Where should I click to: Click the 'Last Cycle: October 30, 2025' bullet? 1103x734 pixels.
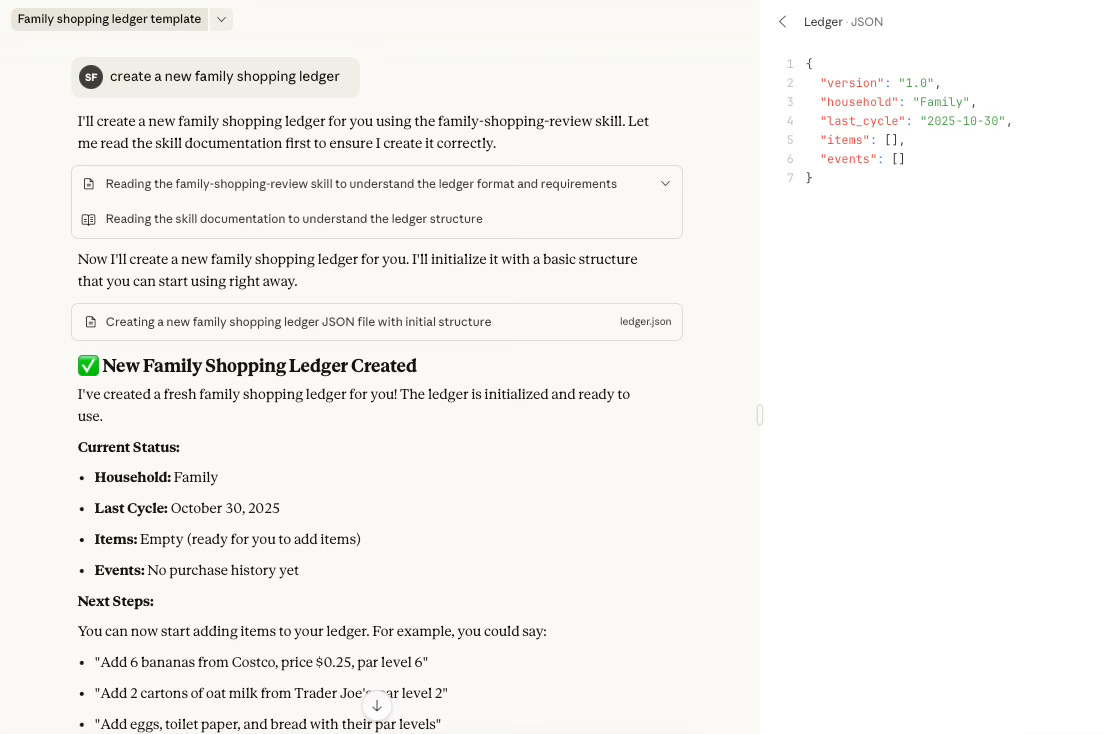click(x=187, y=508)
